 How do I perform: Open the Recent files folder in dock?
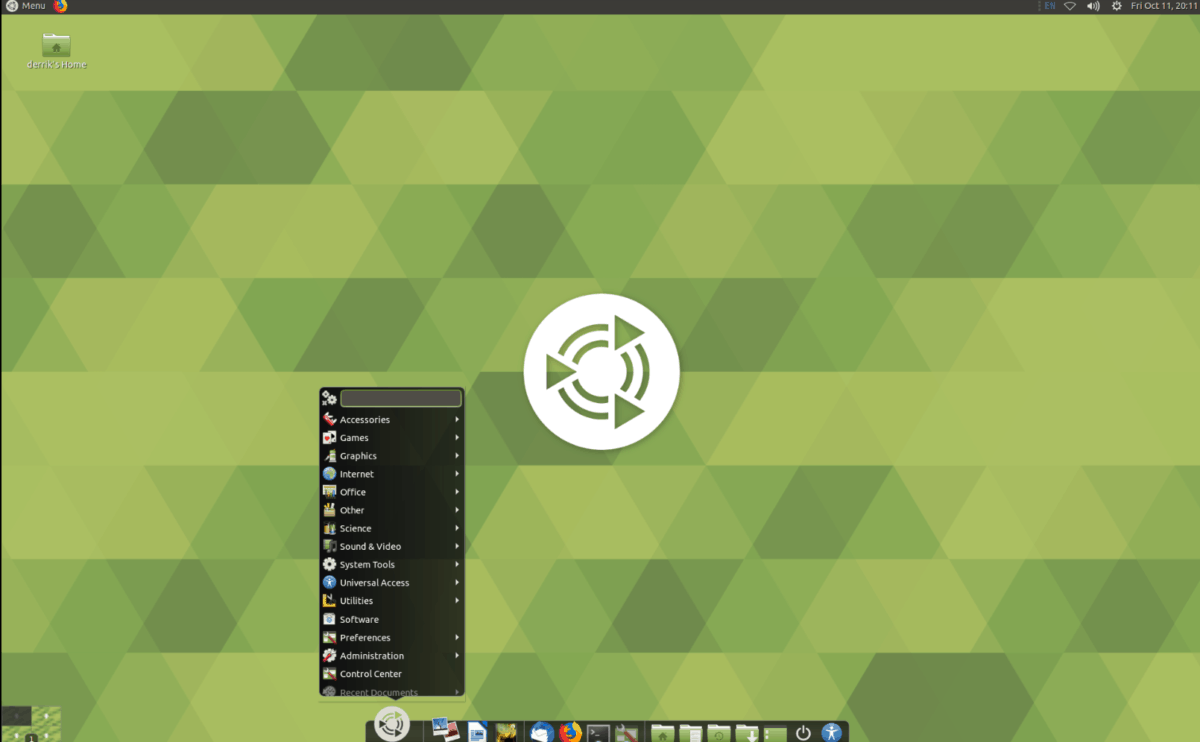tap(719, 733)
